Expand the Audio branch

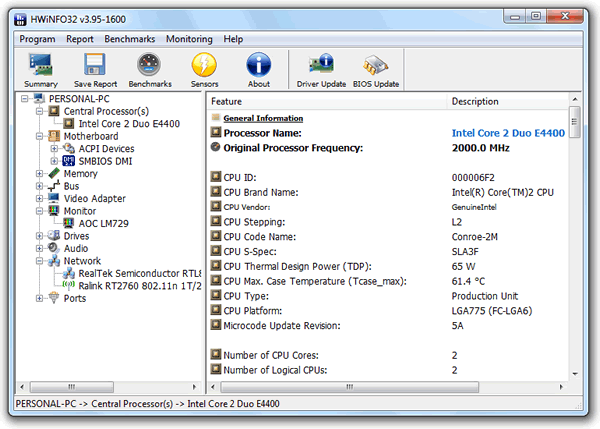click(39, 248)
